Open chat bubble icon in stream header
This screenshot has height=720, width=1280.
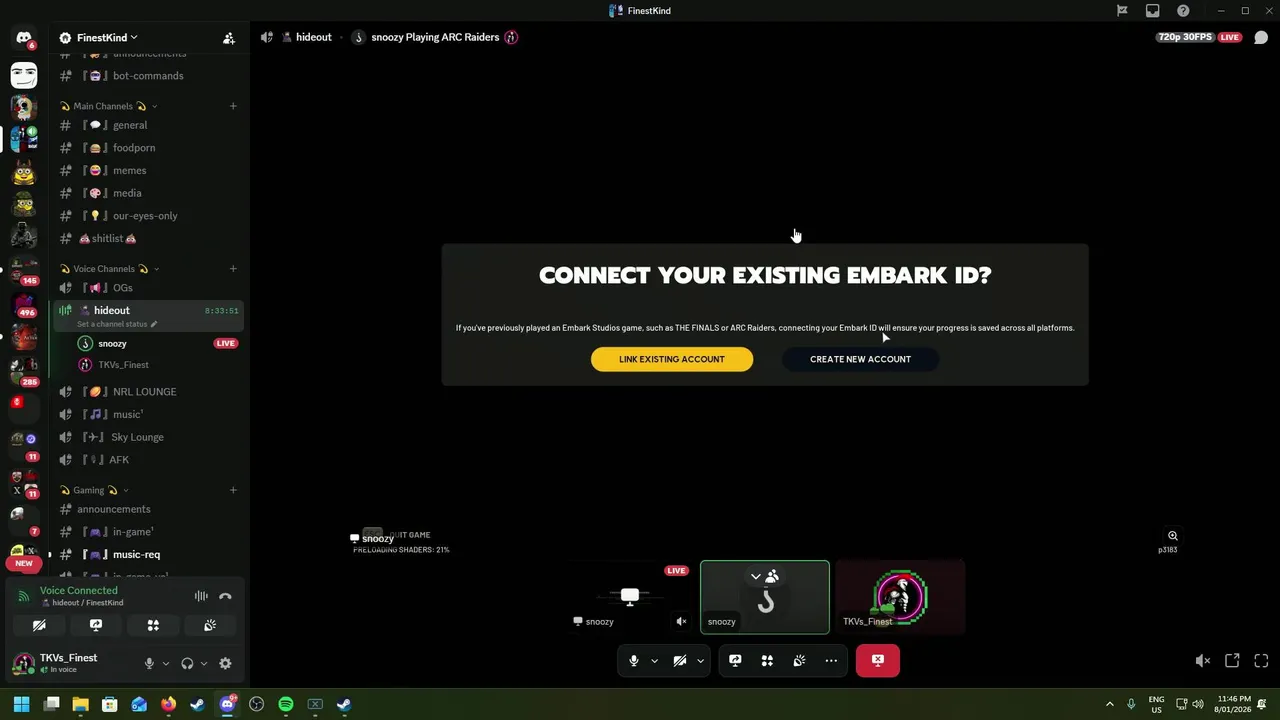1261,37
